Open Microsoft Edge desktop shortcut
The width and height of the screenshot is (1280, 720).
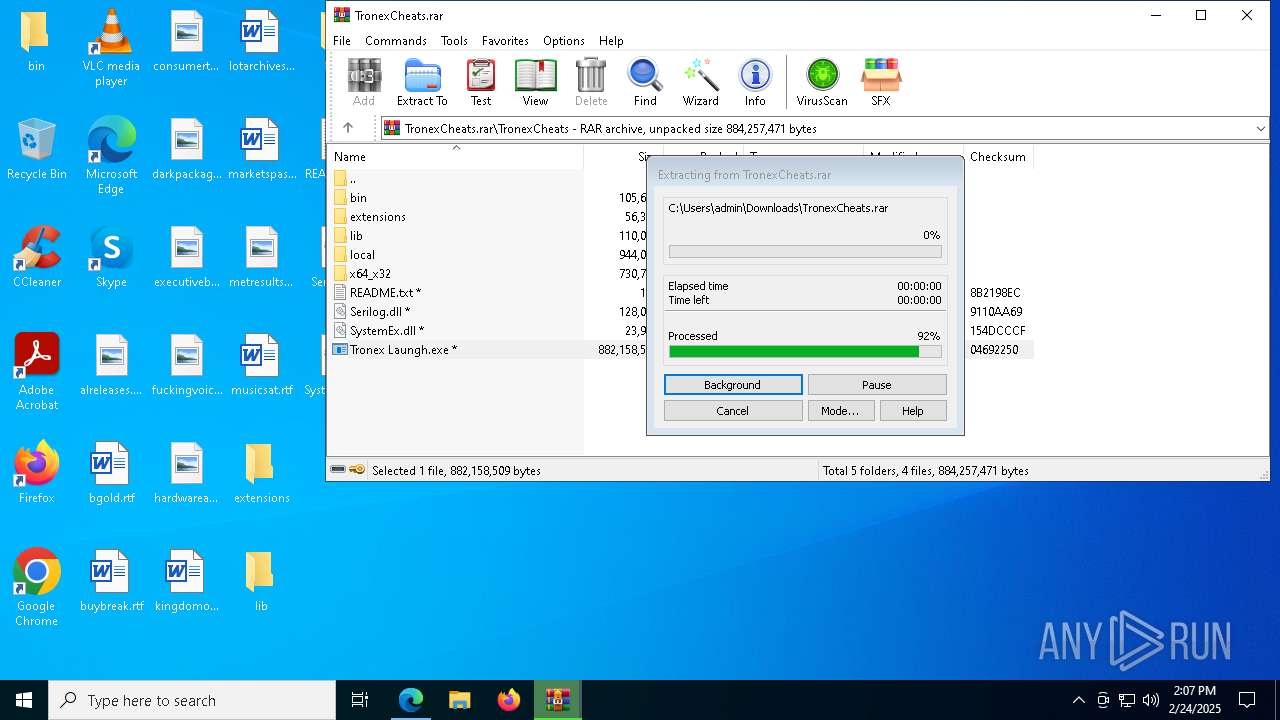coord(111,155)
